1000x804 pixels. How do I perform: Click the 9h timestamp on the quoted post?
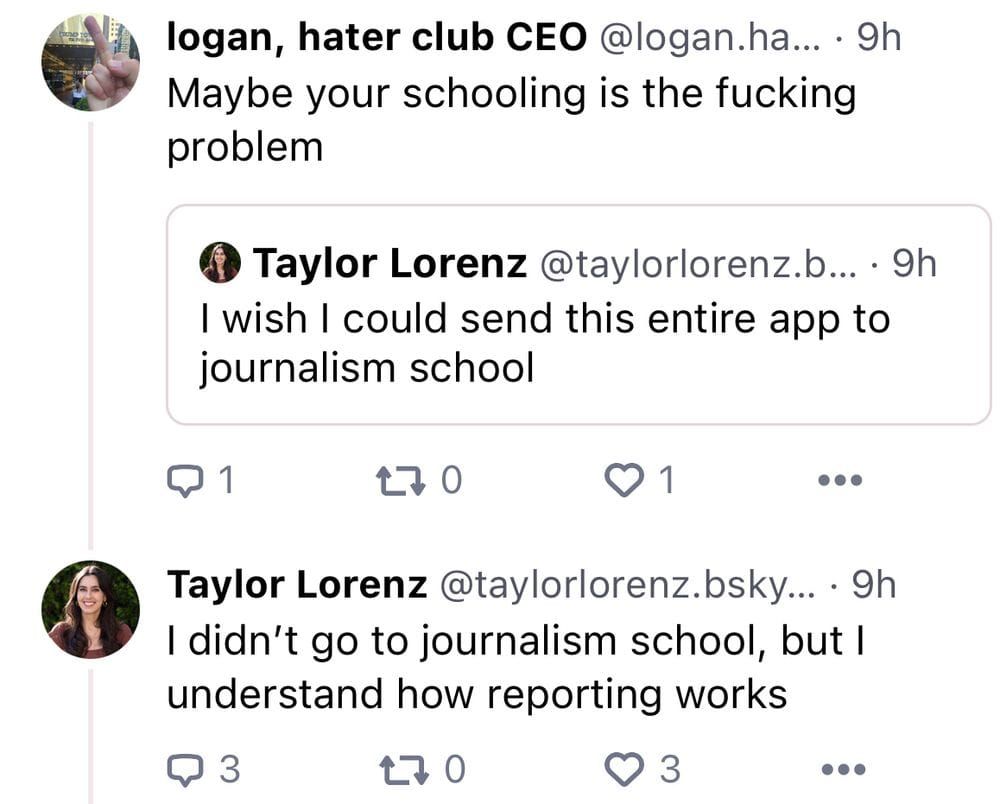(x=913, y=262)
